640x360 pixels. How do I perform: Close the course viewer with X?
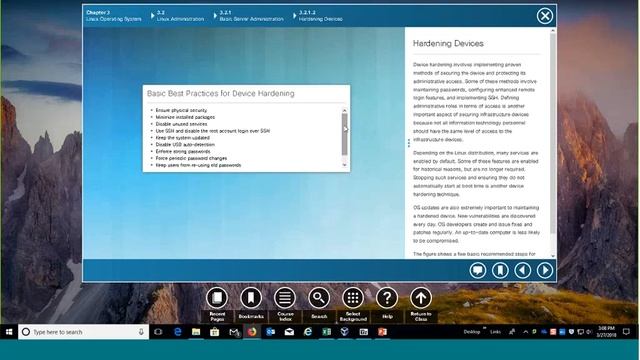pos(545,16)
